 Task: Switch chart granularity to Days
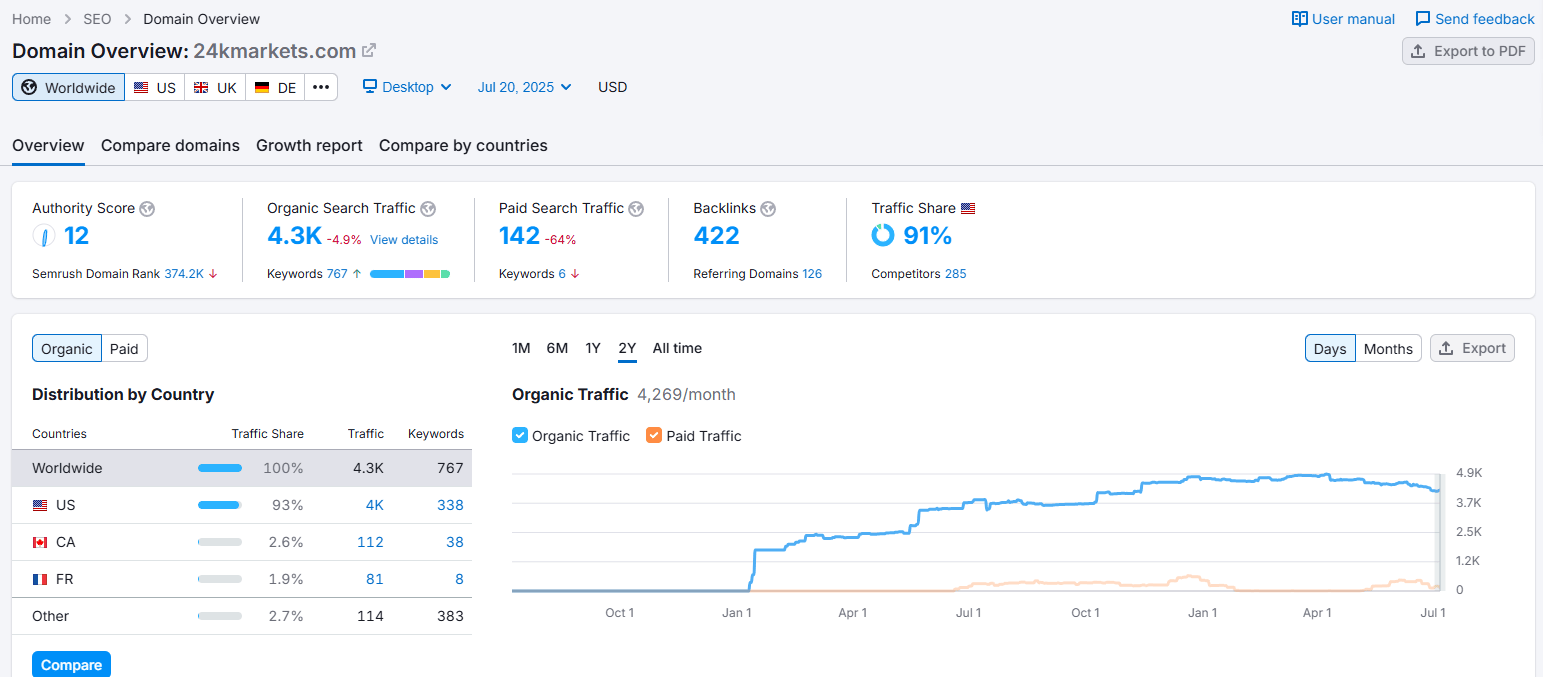point(1330,348)
